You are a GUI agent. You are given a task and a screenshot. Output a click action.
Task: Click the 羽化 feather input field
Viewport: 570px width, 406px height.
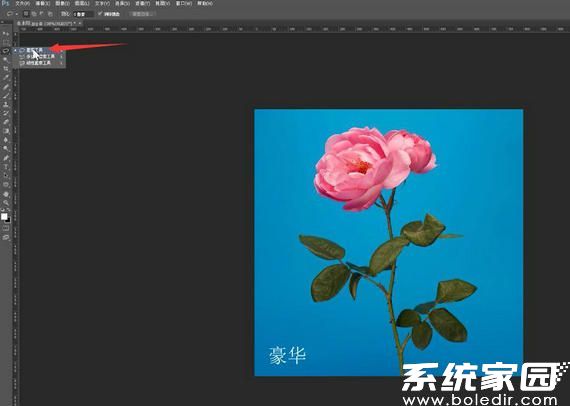(x=83, y=14)
